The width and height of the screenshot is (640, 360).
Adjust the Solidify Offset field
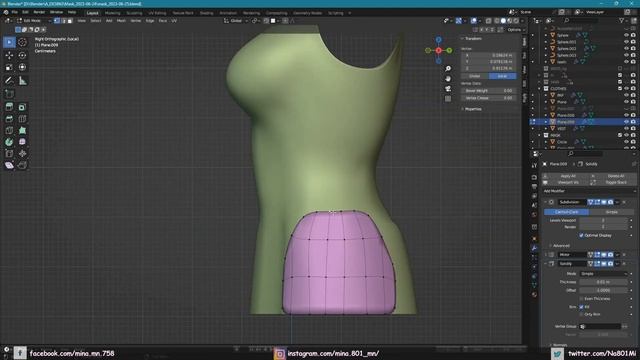[x=603, y=290]
